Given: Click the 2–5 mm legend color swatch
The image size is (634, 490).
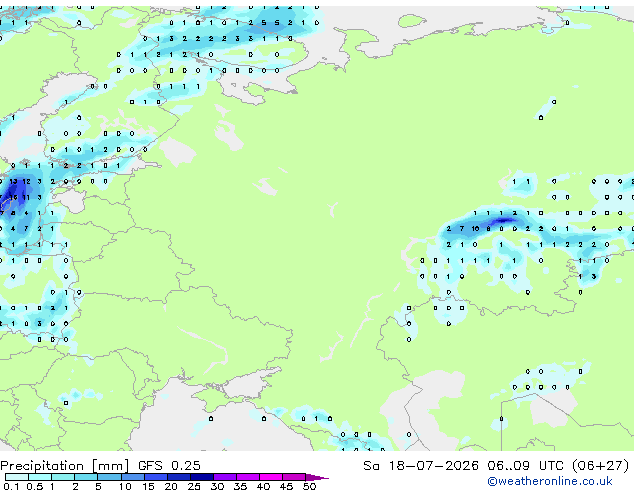Looking at the screenshot, I should click(x=86, y=477).
